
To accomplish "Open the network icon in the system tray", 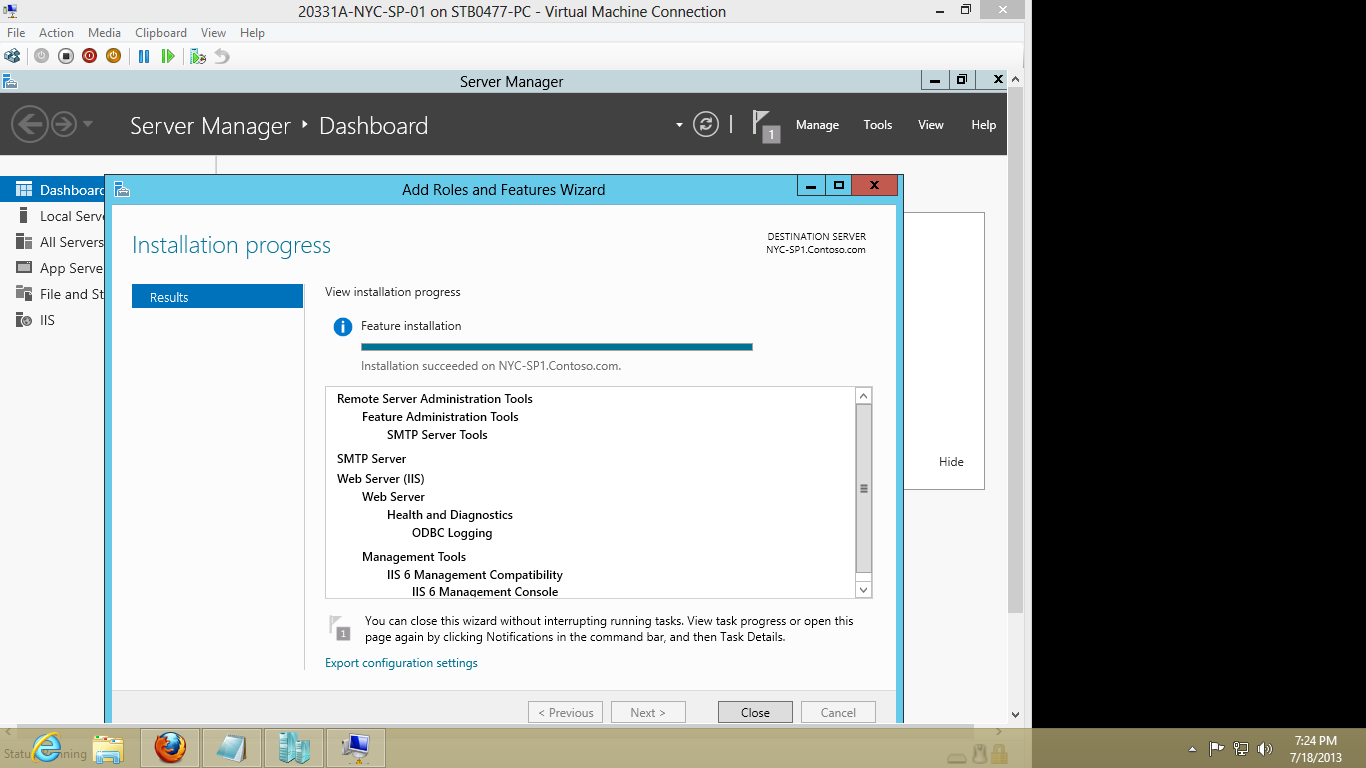I will click(1241, 748).
